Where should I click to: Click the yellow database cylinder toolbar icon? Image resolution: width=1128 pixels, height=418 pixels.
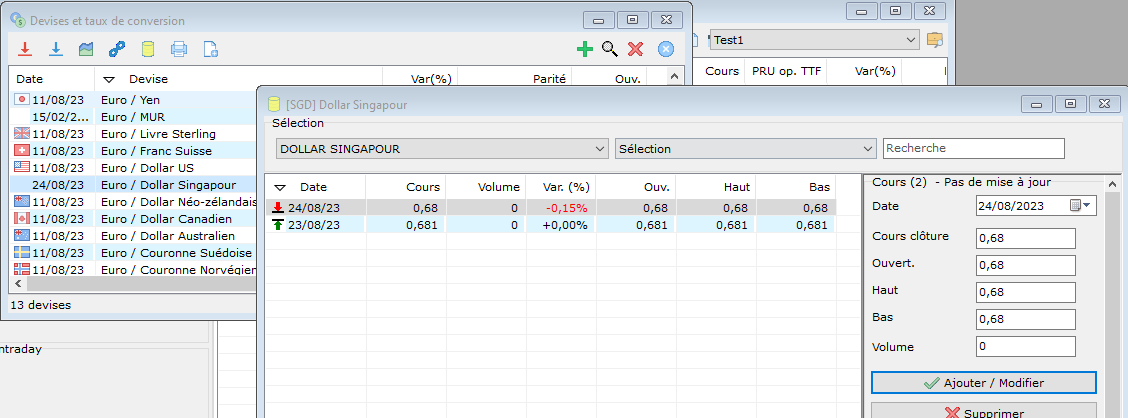click(147, 49)
